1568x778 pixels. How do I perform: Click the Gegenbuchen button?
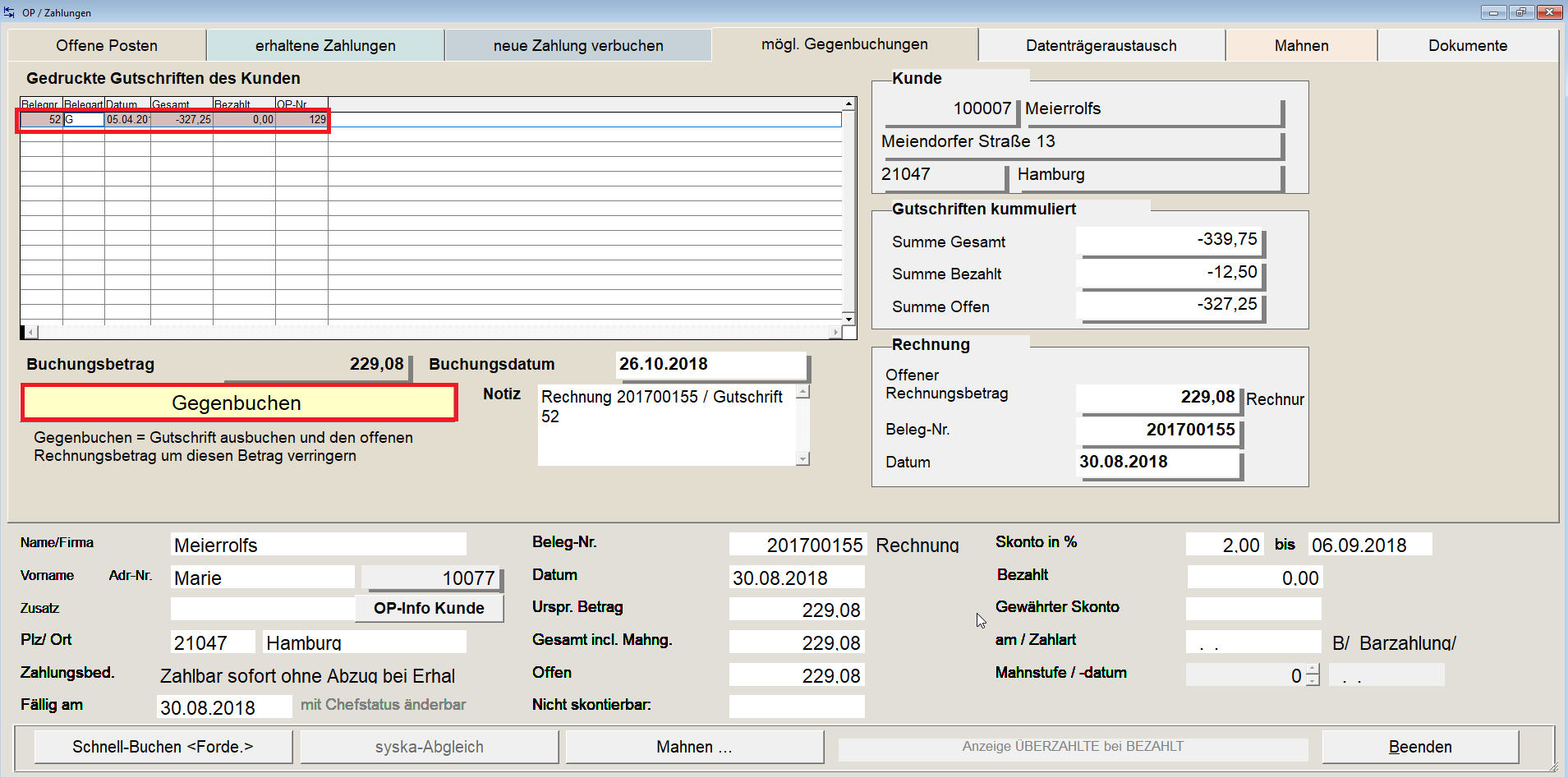coord(238,403)
